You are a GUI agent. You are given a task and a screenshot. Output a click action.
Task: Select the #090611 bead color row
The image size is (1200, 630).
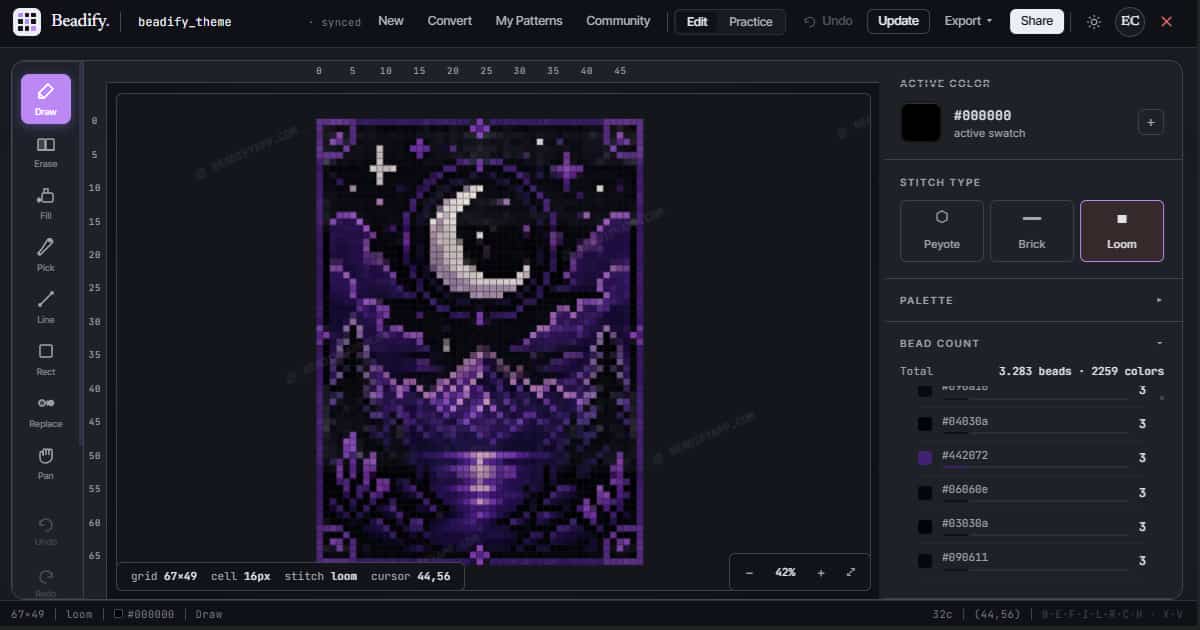pyautogui.click(x=1032, y=560)
